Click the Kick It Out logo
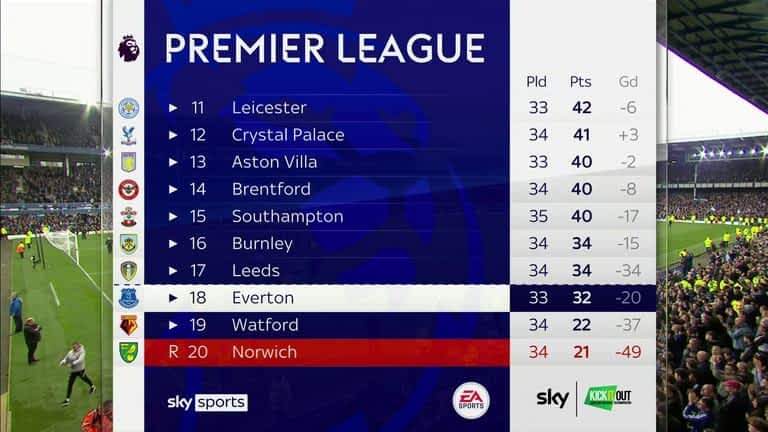Viewport: 768px width, 432px height. point(607,397)
